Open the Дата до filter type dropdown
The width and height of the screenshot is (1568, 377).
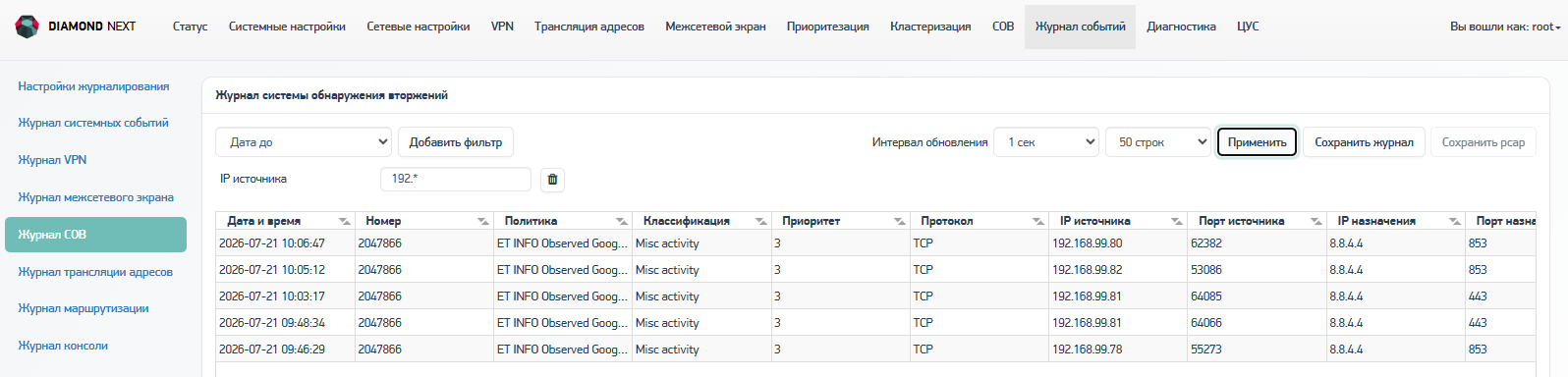[x=304, y=142]
